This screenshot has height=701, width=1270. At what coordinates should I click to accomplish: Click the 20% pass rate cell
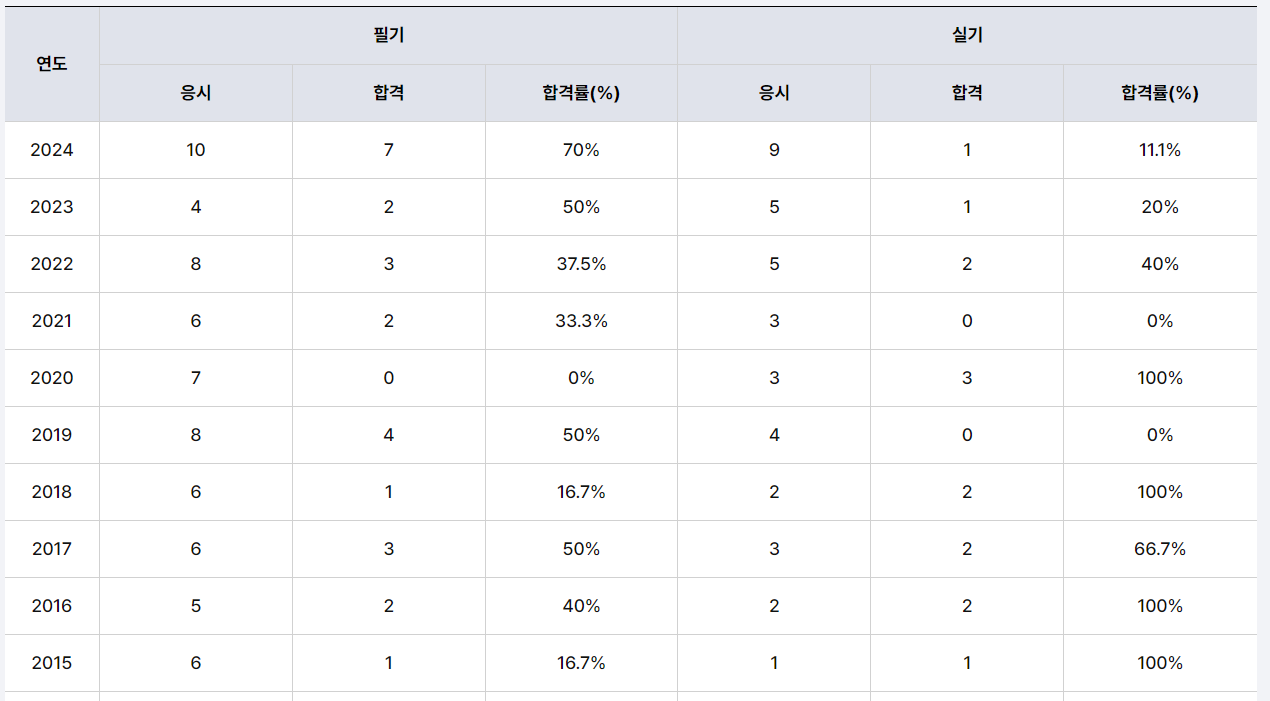pyautogui.click(x=1159, y=207)
